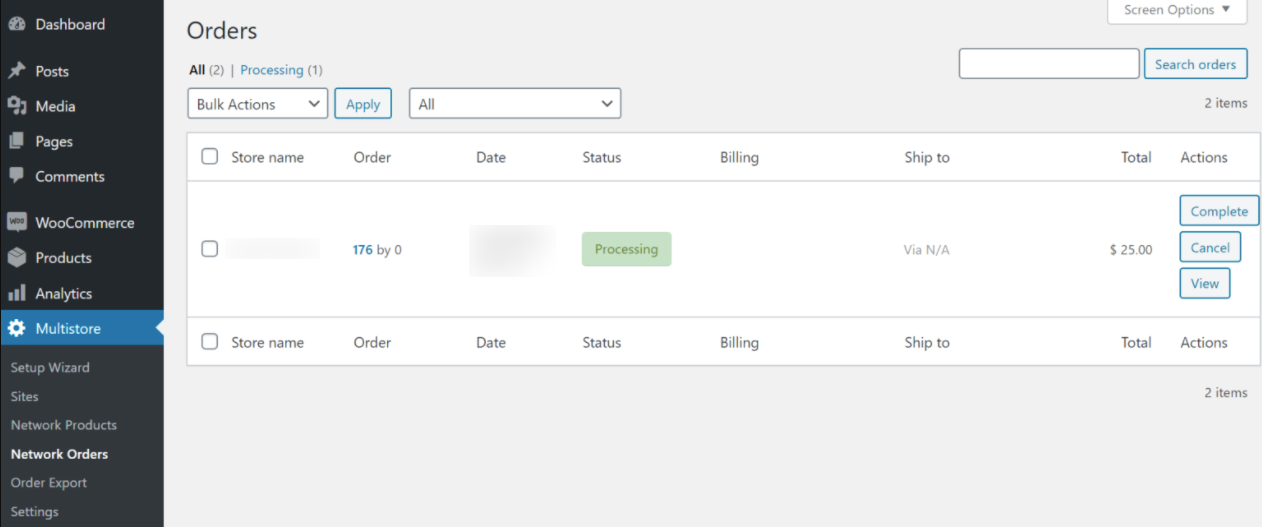This screenshot has width=1262, height=527.
Task: Filter orders by Processing status link
Action: [271, 70]
